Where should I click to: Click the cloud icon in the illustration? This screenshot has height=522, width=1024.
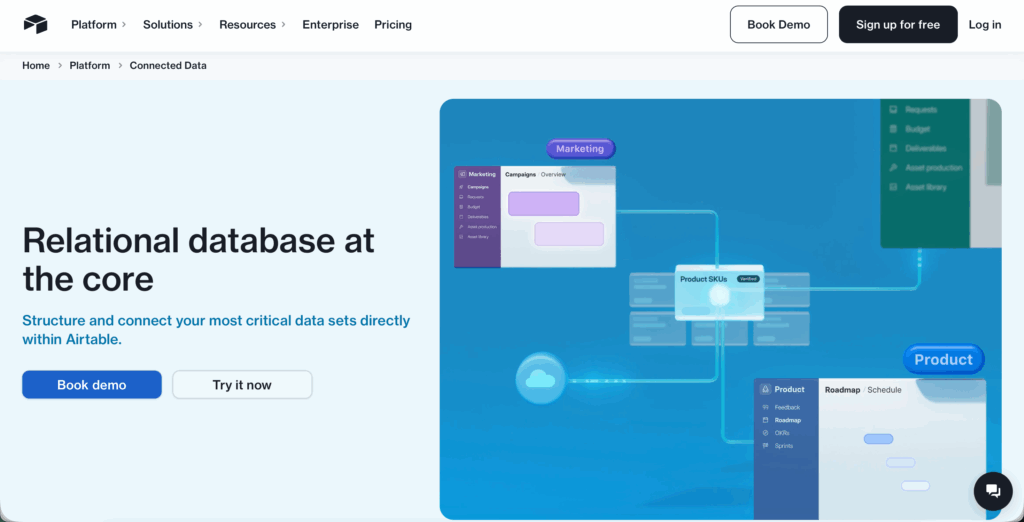[x=541, y=379]
